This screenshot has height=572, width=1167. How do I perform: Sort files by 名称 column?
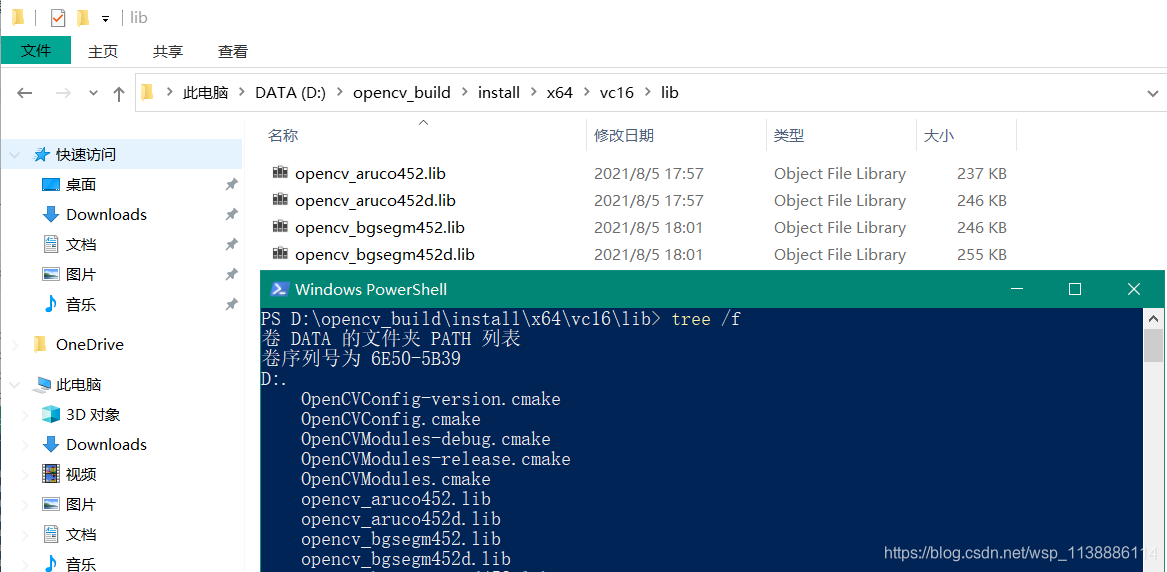coord(283,135)
